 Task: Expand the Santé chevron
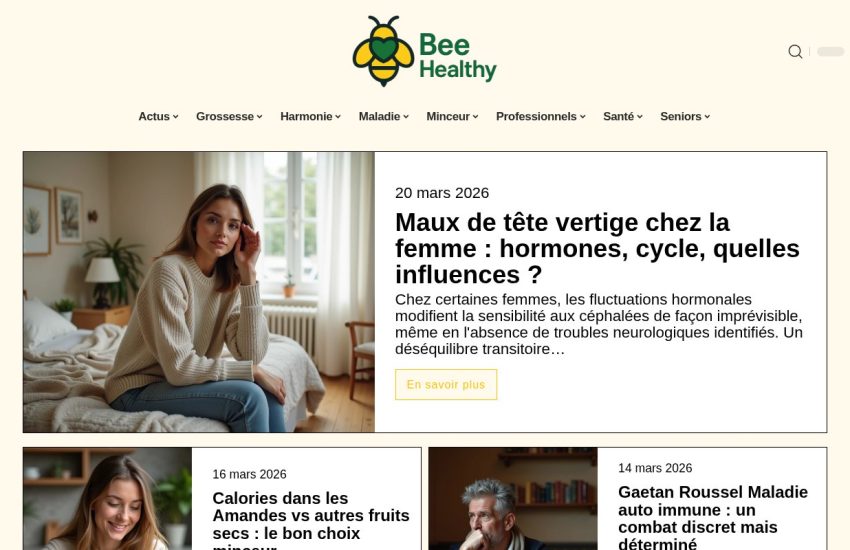[640, 117]
